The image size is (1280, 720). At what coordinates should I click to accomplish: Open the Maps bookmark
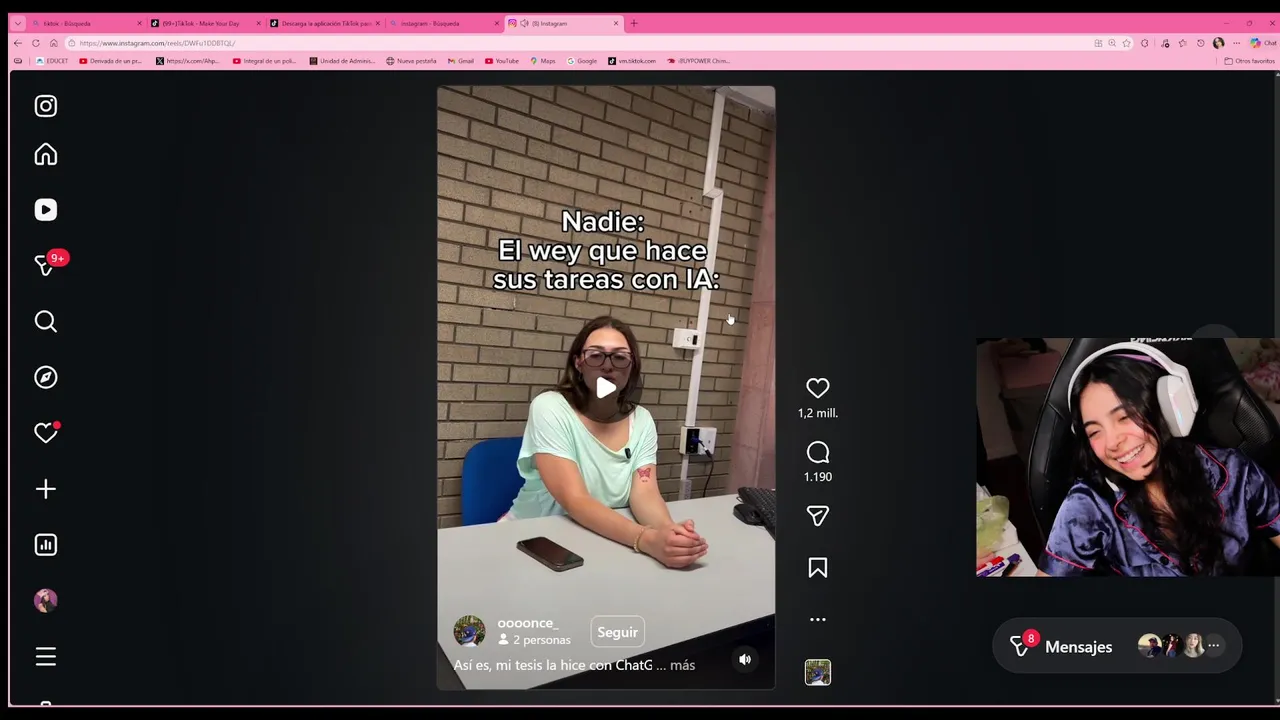[x=542, y=61]
